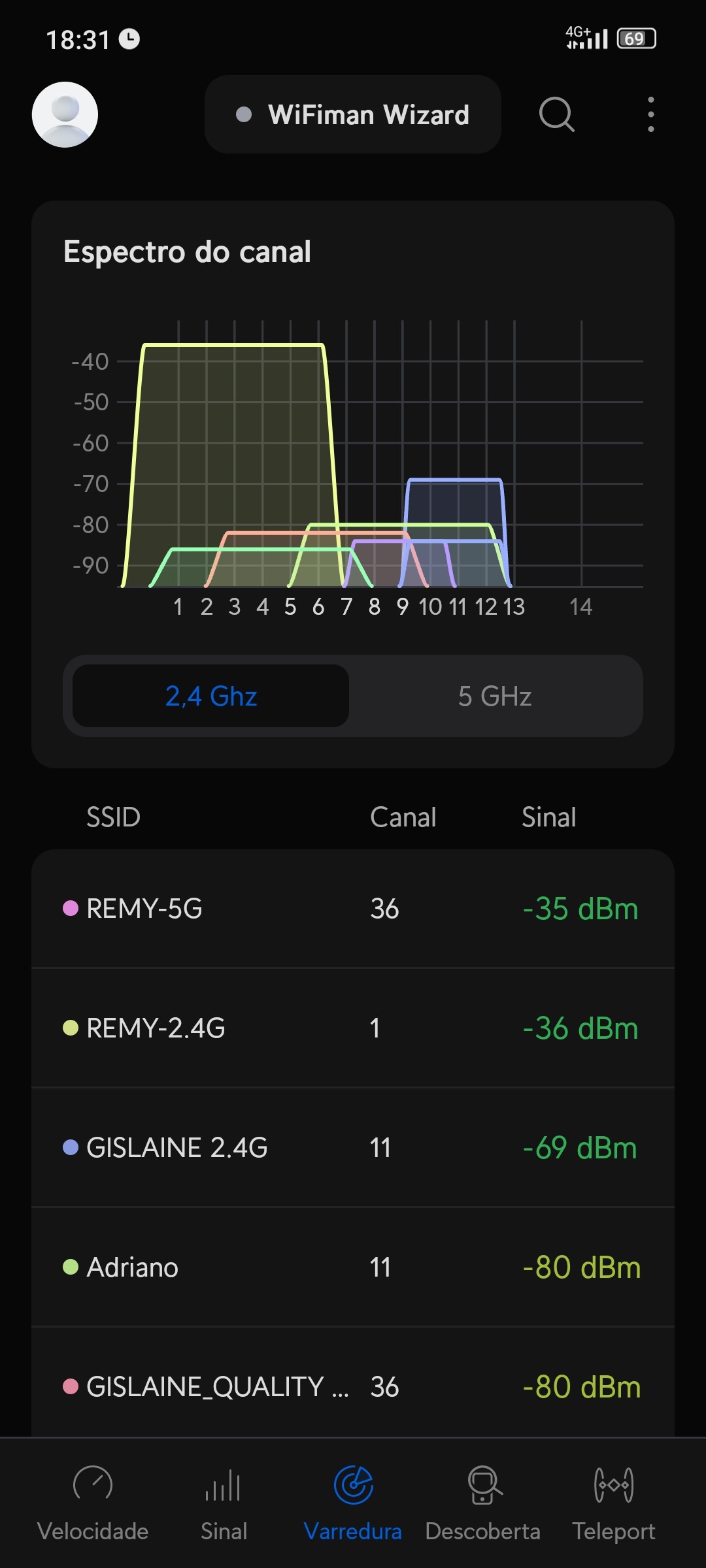Open the WiFiman Wizard selector

point(353,115)
